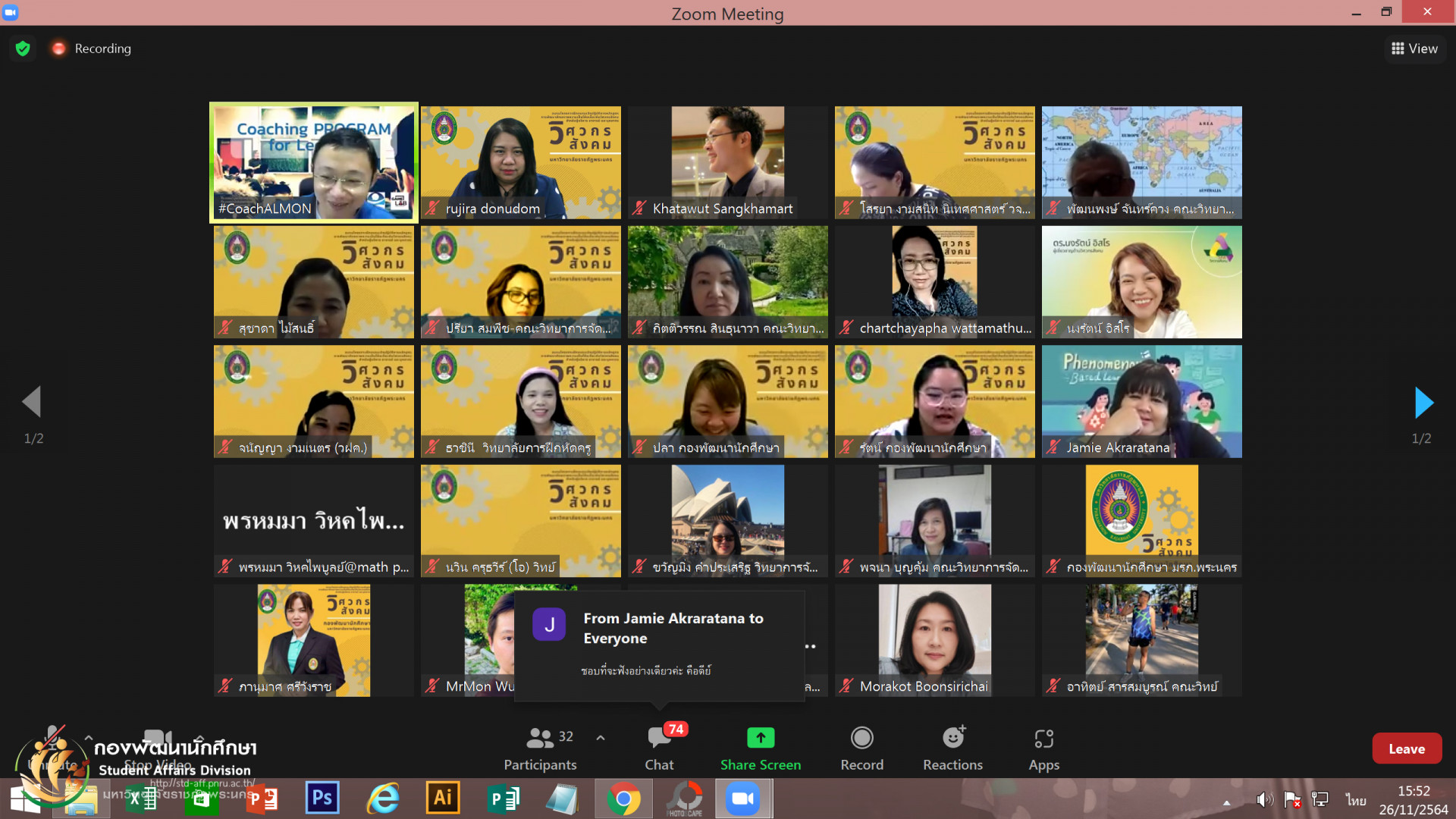Image resolution: width=1456 pixels, height=819 pixels.
Task: Start recording with Record icon
Action: pyautogui.click(x=861, y=738)
